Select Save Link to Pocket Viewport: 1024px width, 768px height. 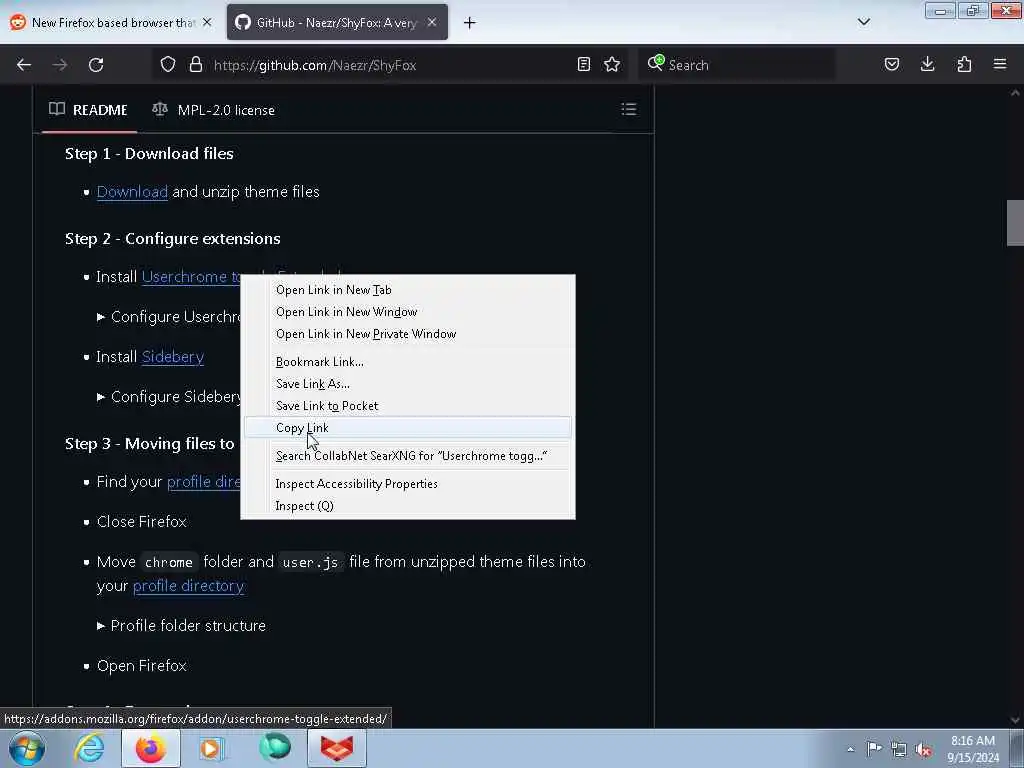pos(408,406)
